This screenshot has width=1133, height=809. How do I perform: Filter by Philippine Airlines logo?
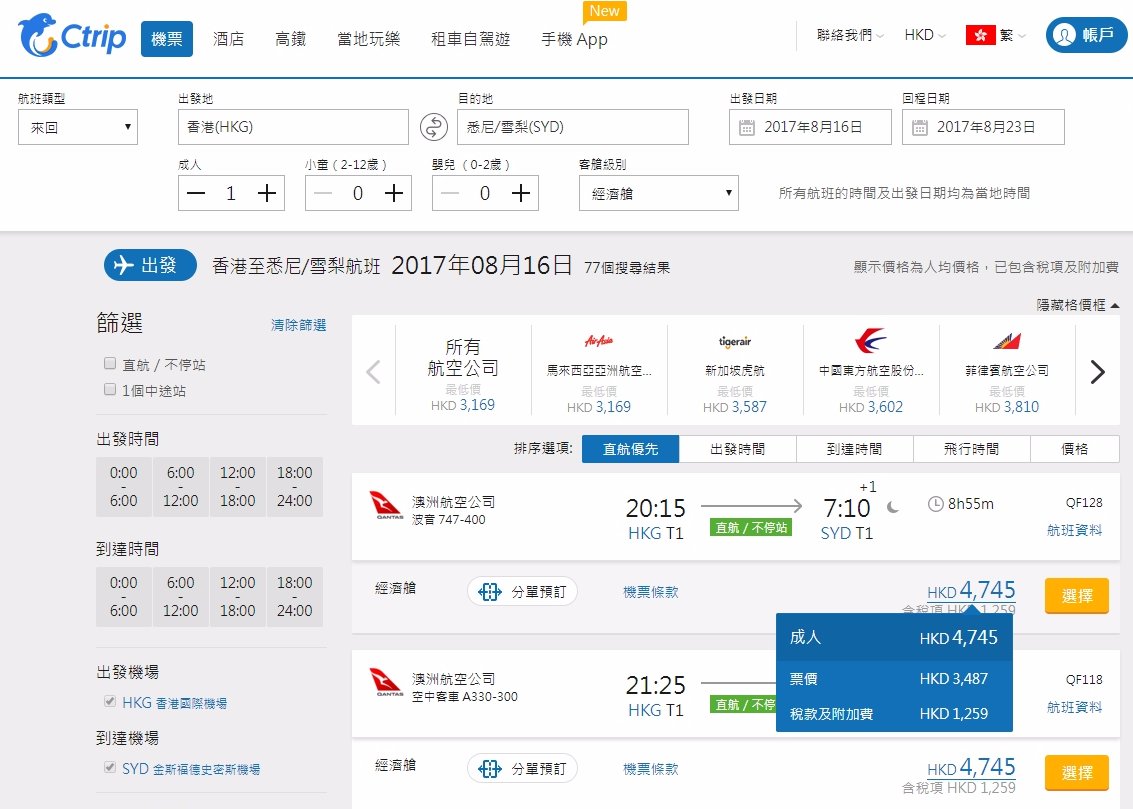click(1007, 341)
